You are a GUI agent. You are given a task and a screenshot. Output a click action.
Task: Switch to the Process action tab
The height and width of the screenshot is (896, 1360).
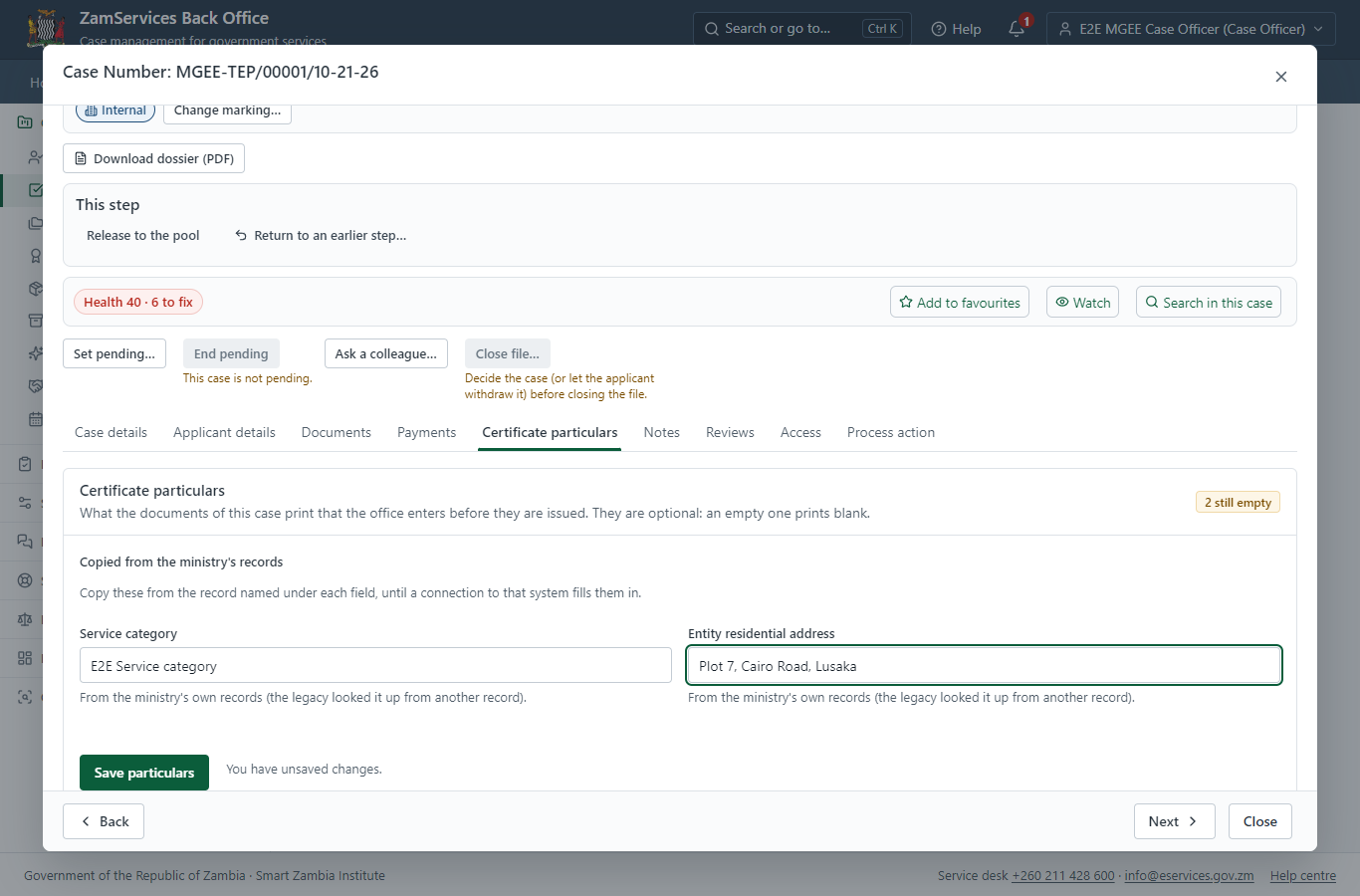click(891, 432)
